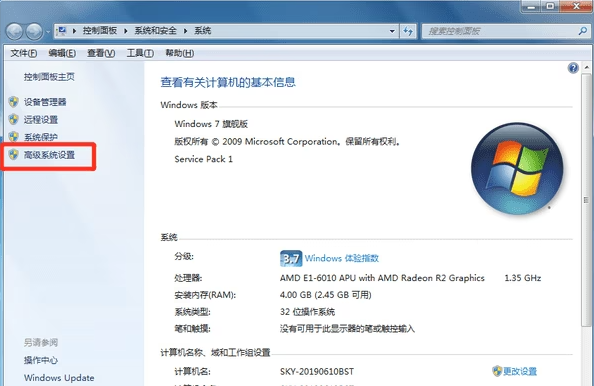Maximize the window
This screenshot has height=386, width=594.
(x=550, y=6)
